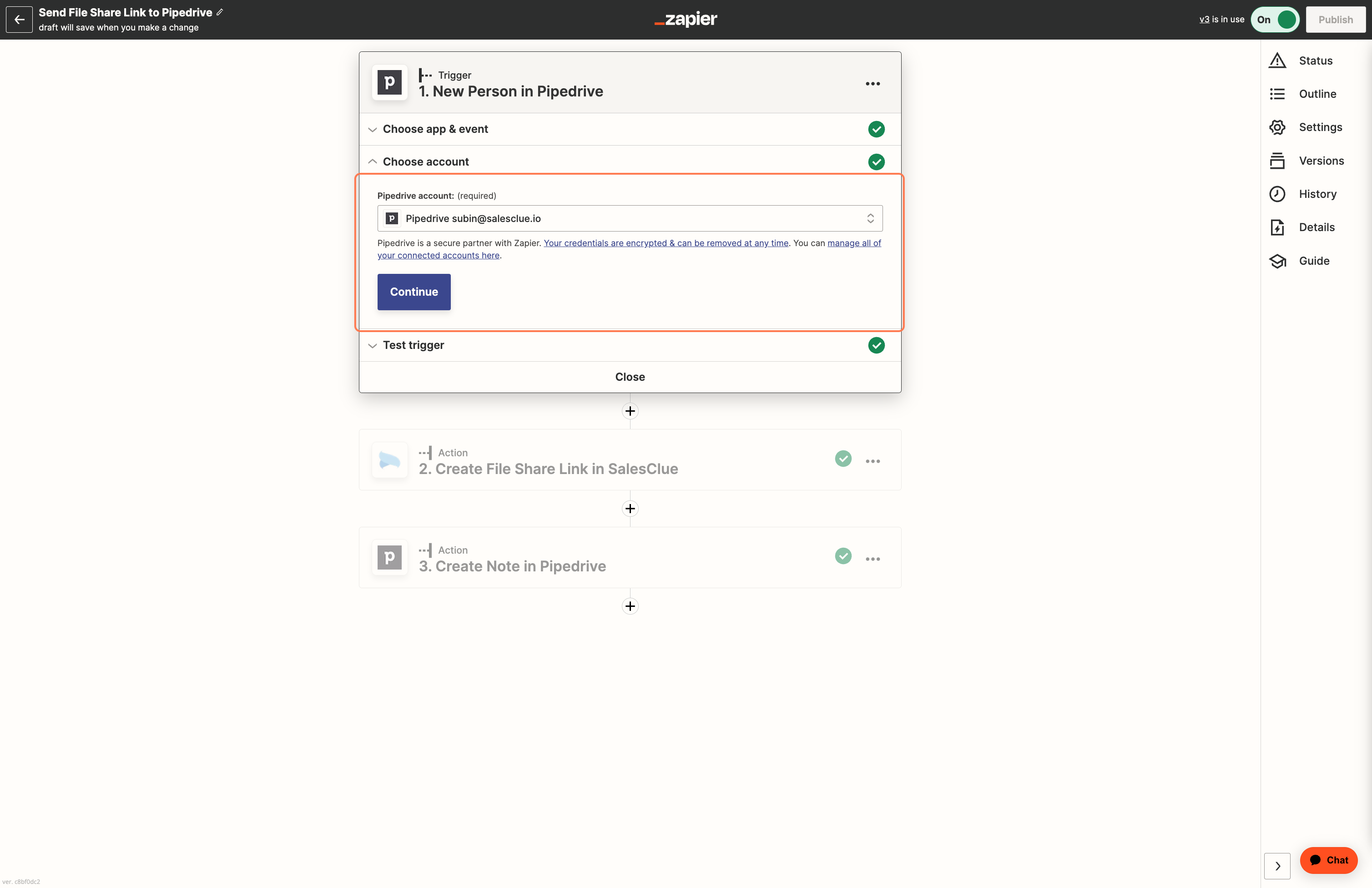Click the Publish button
This screenshot has width=1372, height=888.
point(1335,20)
